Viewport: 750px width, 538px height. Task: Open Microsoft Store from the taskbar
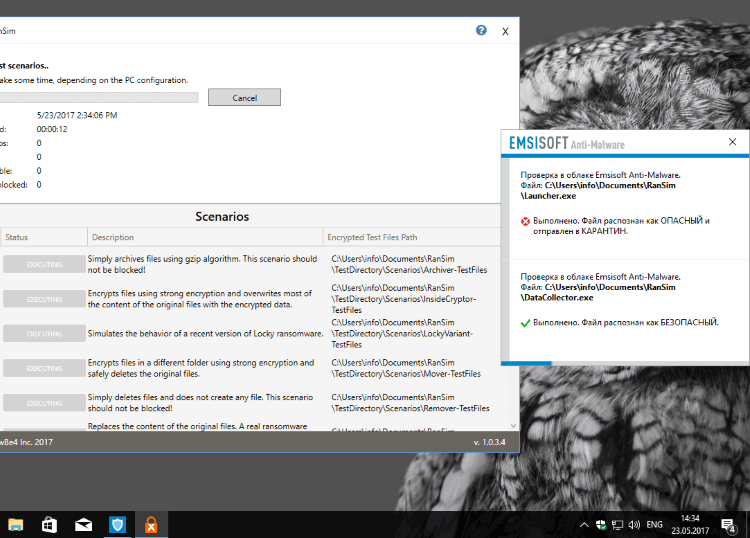click(x=49, y=525)
